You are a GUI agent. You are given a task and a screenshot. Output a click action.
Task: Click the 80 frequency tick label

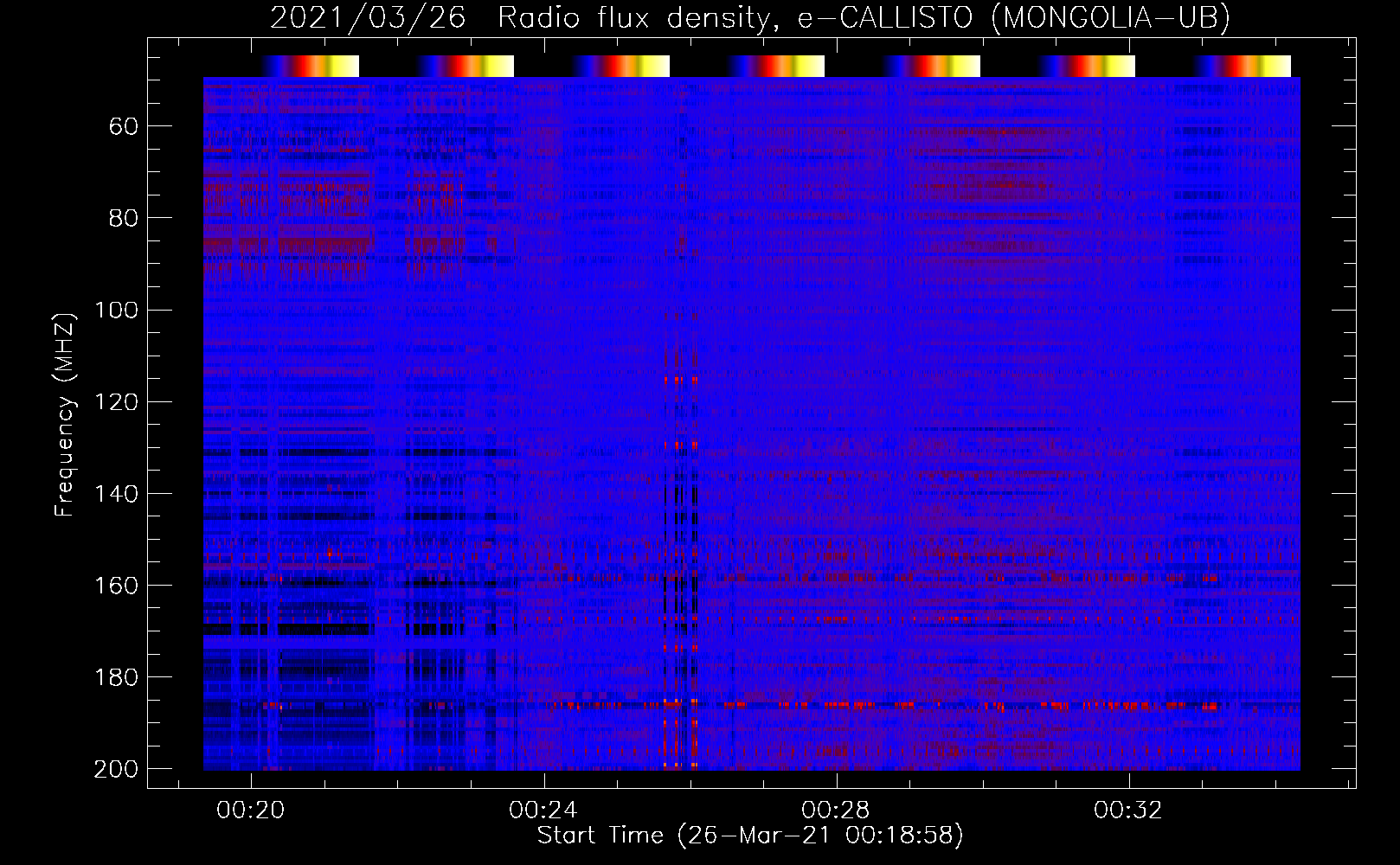[124, 219]
